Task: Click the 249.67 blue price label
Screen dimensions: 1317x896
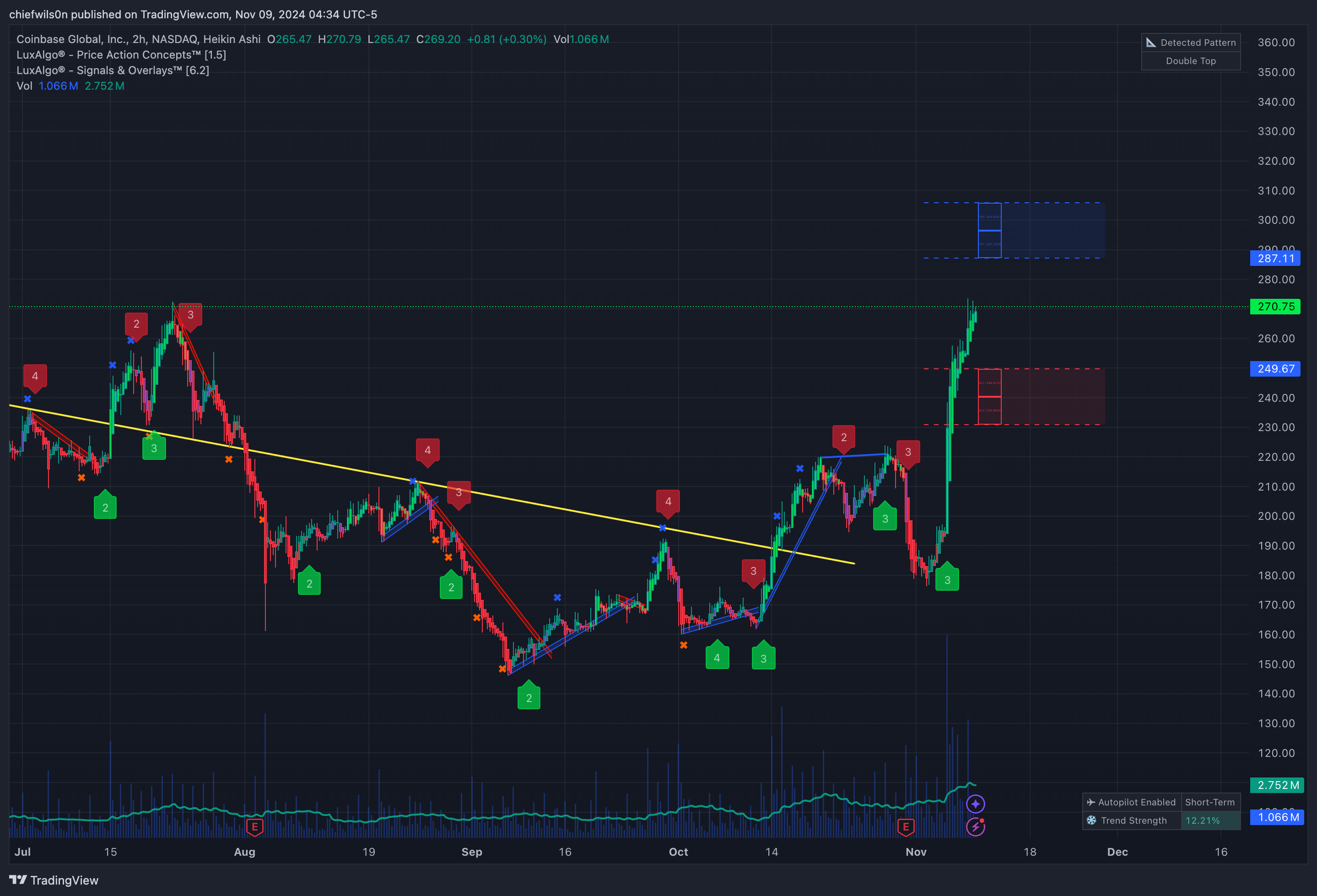Action: pos(1275,368)
